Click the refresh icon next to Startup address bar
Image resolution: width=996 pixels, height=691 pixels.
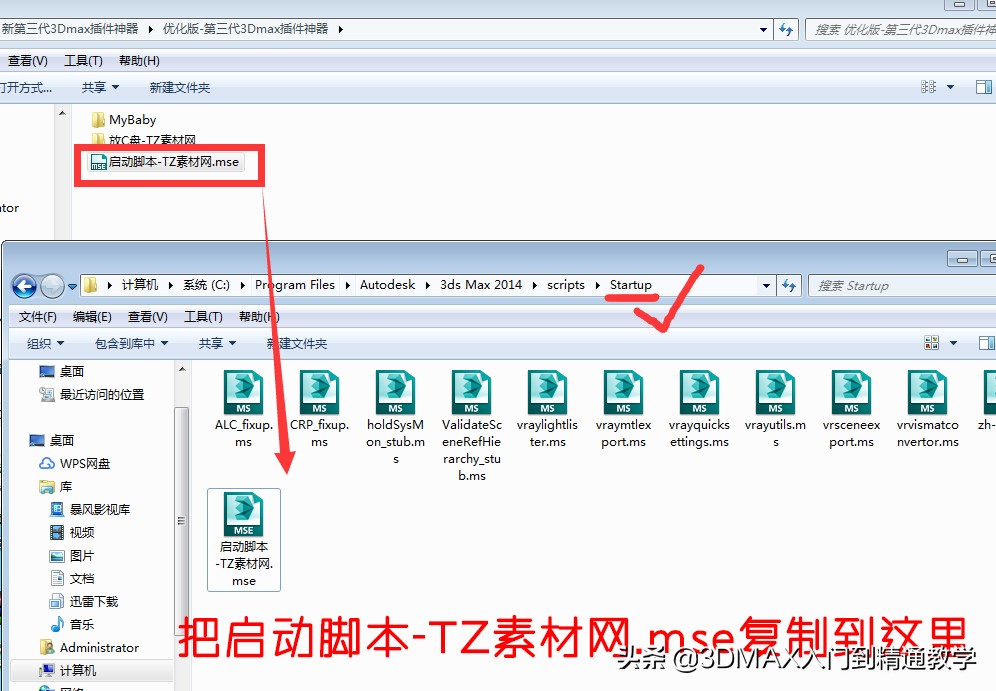tap(789, 286)
